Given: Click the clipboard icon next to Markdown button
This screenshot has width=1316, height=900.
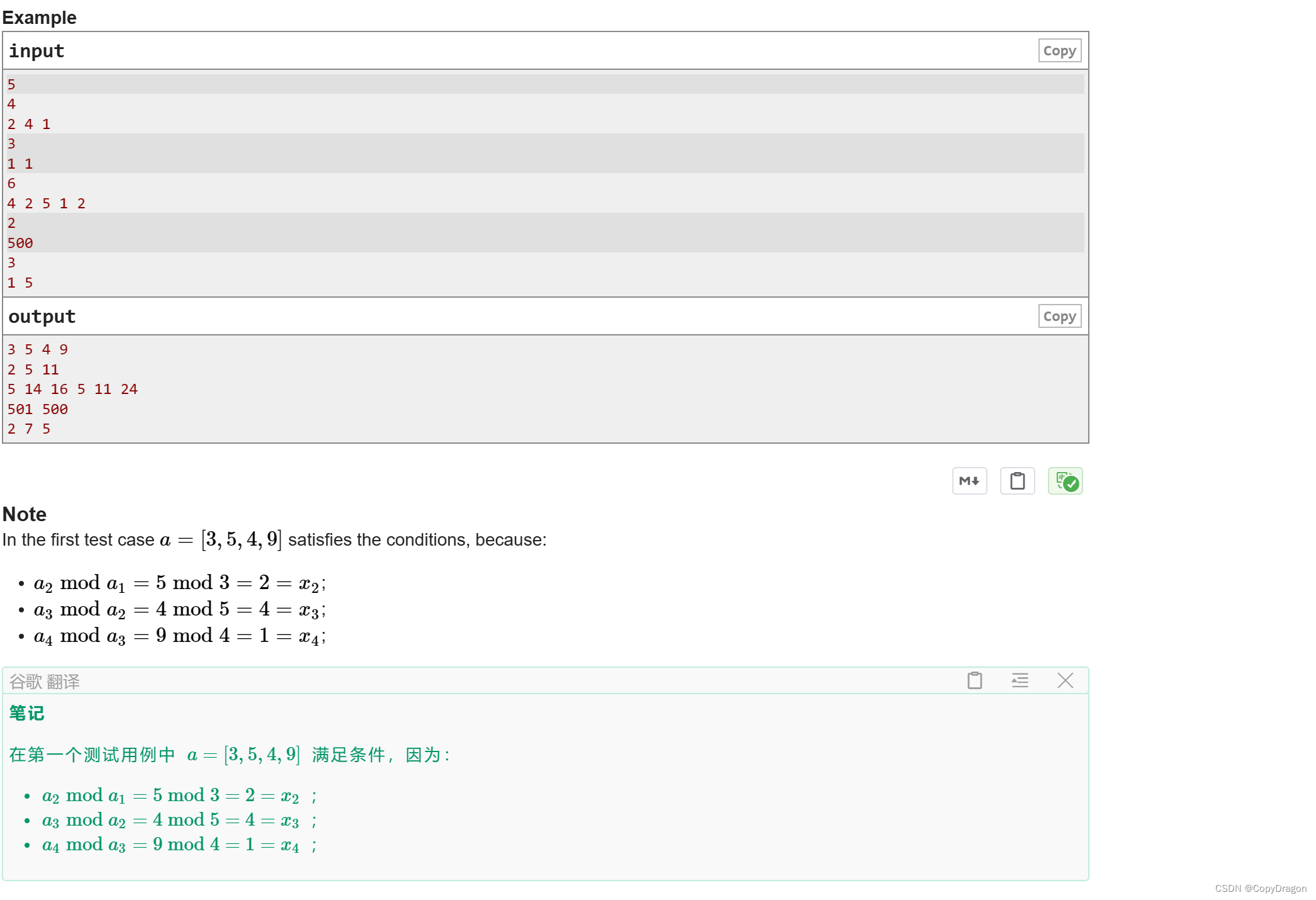Looking at the screenshot, I should [x=1017, y=480].
